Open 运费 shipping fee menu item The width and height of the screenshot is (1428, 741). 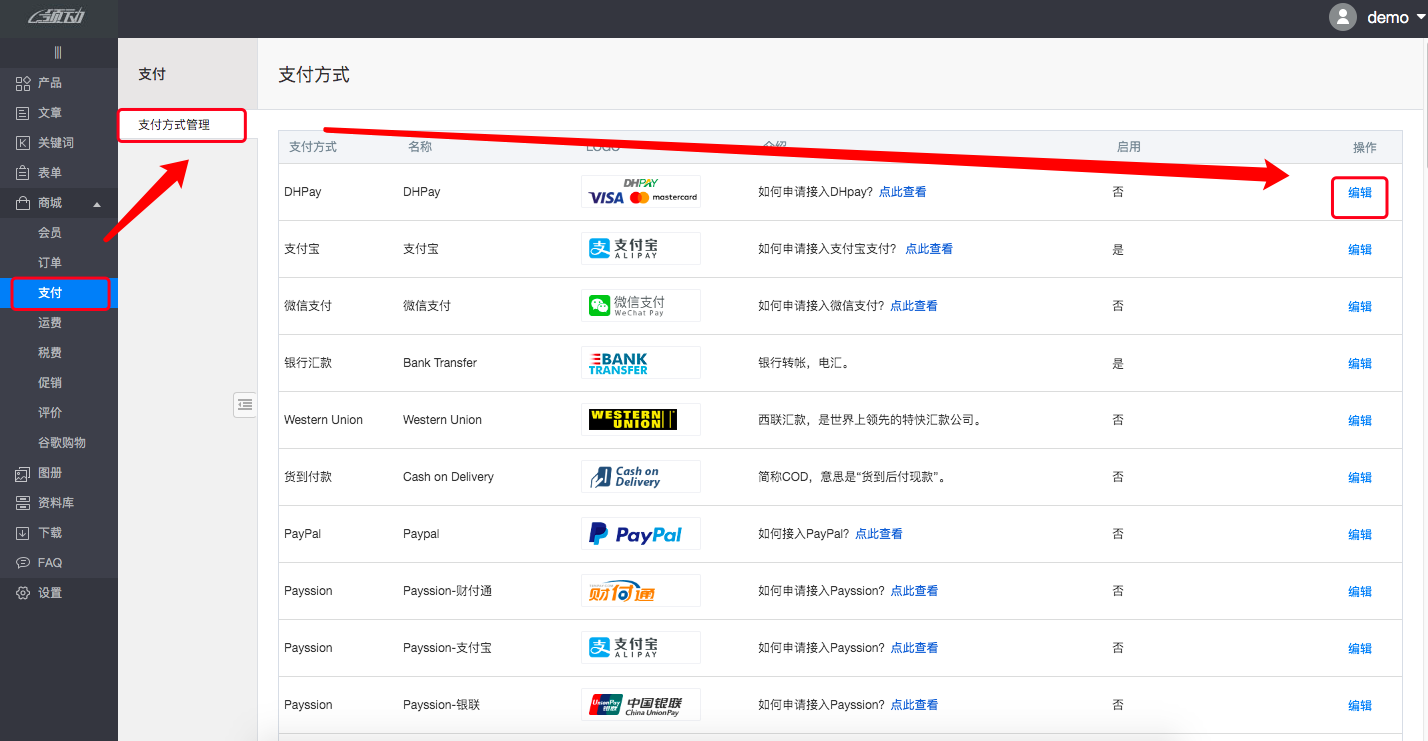click(50, 323)
